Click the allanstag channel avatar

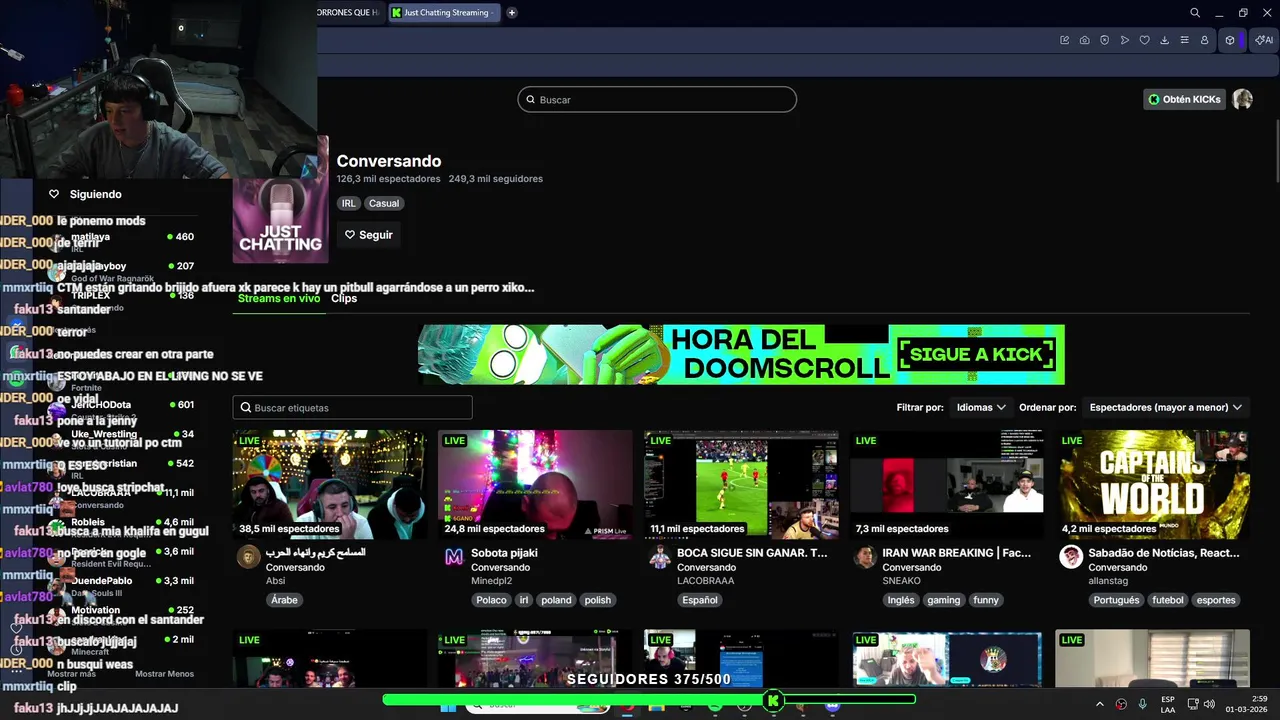1072,557
